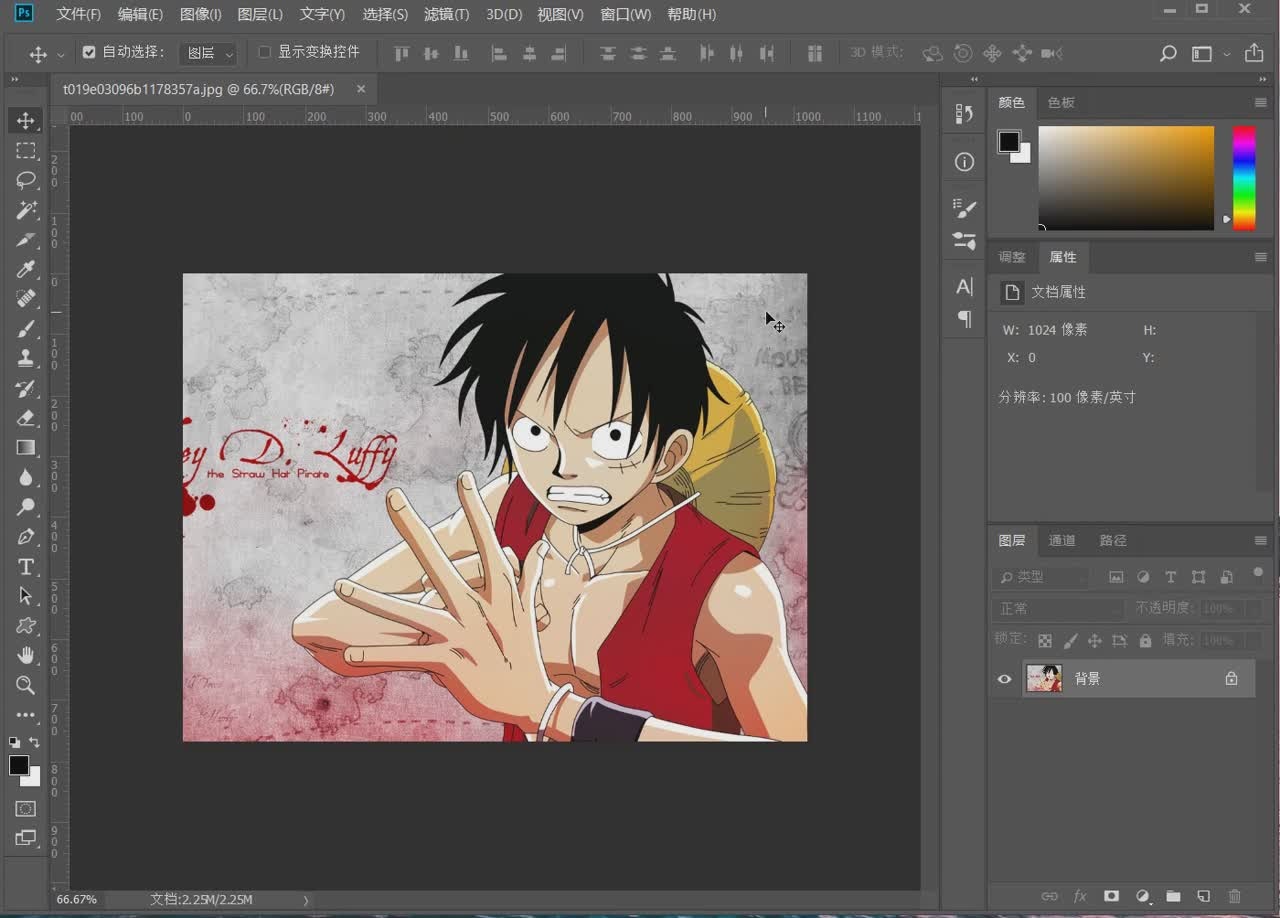1280x918 pixels.
Task: Select the Pen tool
Action: click(26, 537)
